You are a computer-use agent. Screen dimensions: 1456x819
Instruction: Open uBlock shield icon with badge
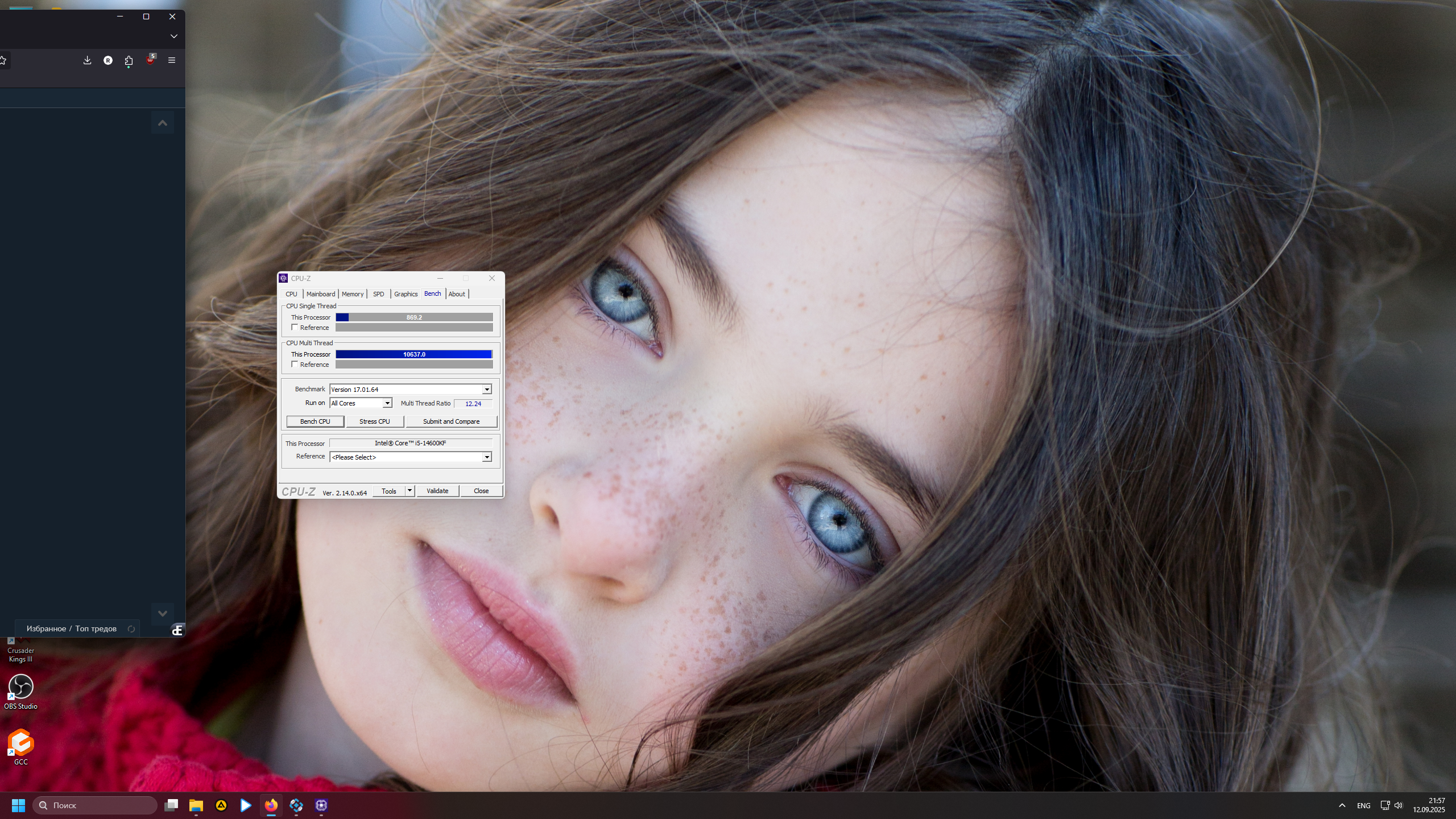pyautogui.click(x=150, y=60)
